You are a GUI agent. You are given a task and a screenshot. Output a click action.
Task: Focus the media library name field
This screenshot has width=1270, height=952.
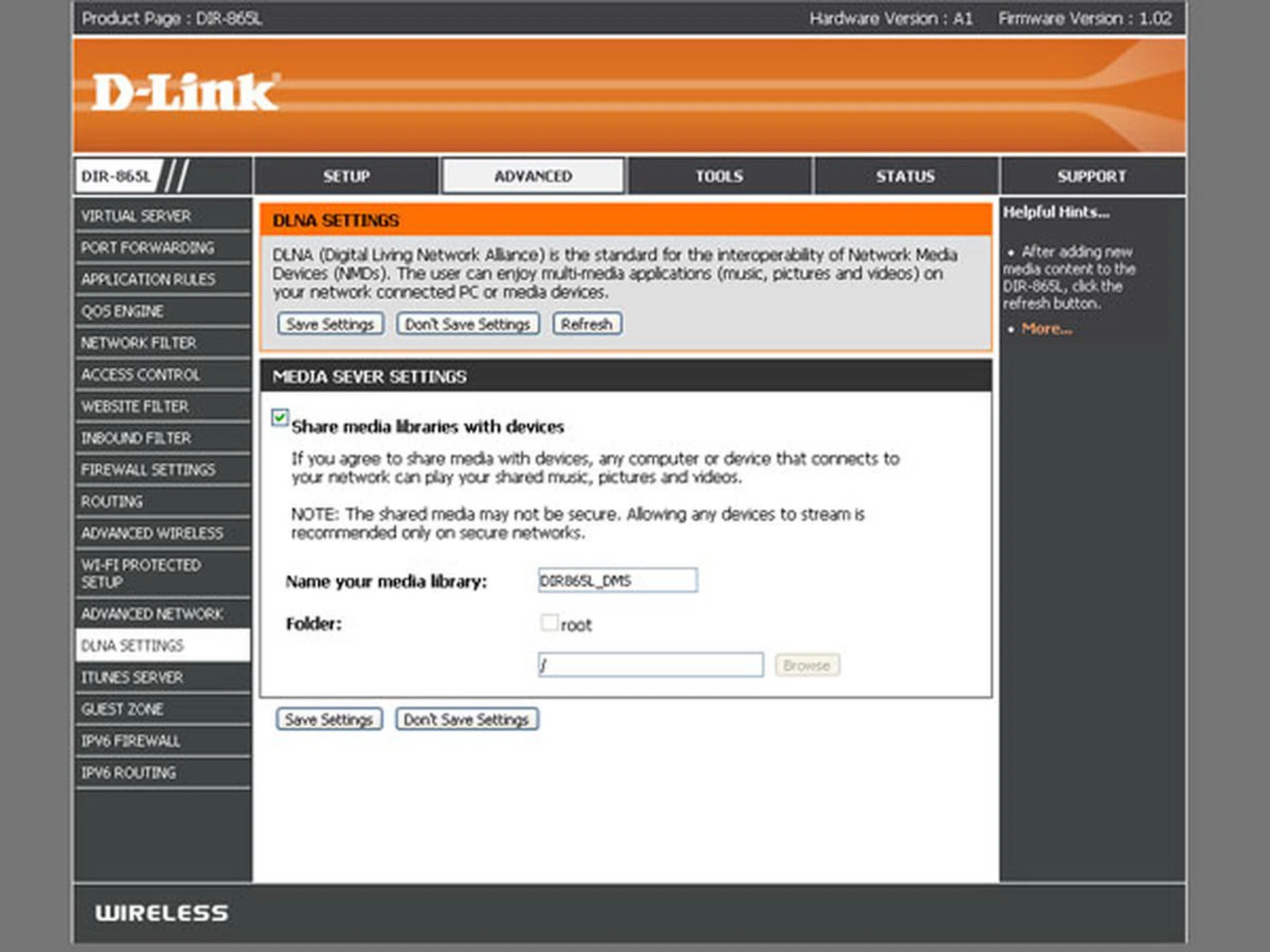tap(617, 580)
